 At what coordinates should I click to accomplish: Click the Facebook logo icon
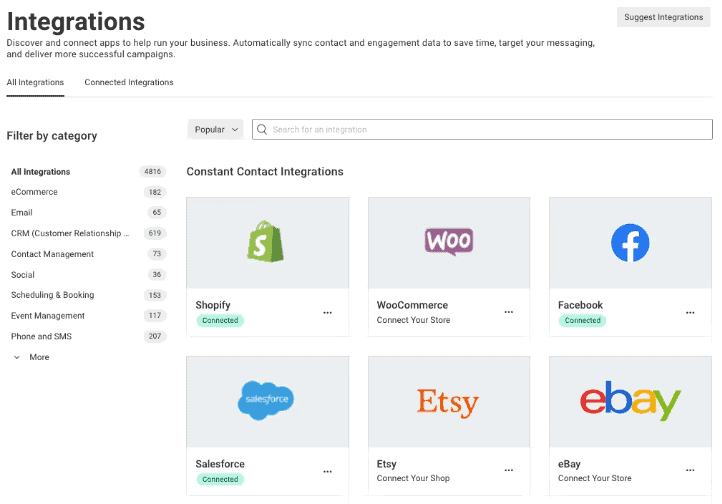pyautogui.click(x=630, y=242)
